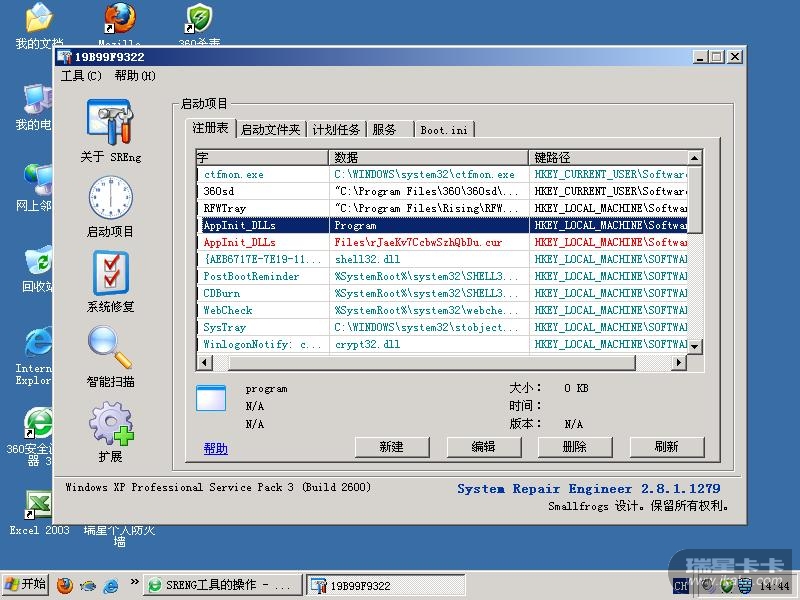Click the program file preview icon

click(x=211, y=398)
